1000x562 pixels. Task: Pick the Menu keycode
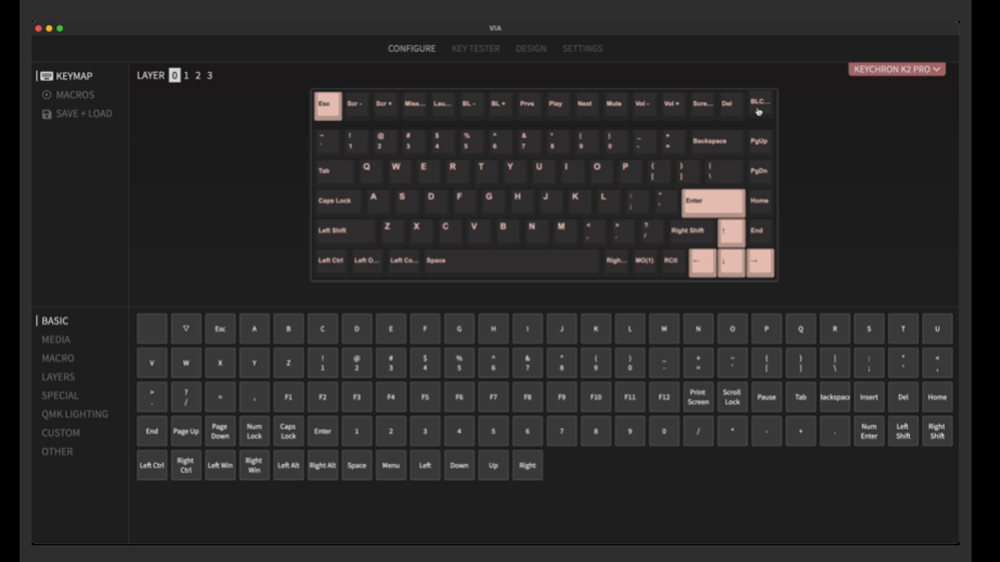coord(391,466)
